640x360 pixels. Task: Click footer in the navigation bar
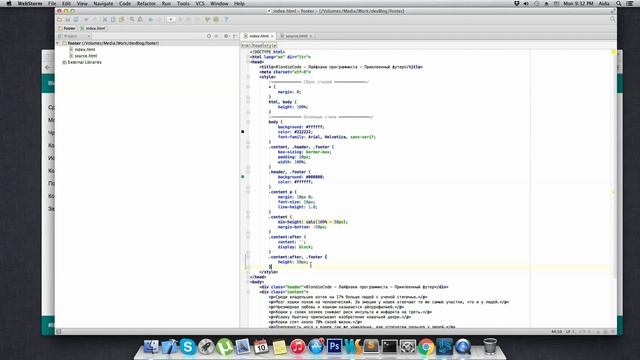[x=67, y=28]
